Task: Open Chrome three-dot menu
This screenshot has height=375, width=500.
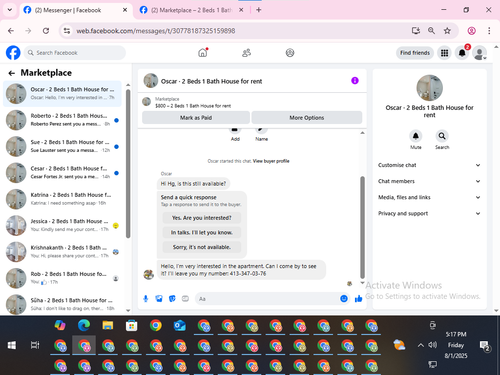Action: pos(489,31)
